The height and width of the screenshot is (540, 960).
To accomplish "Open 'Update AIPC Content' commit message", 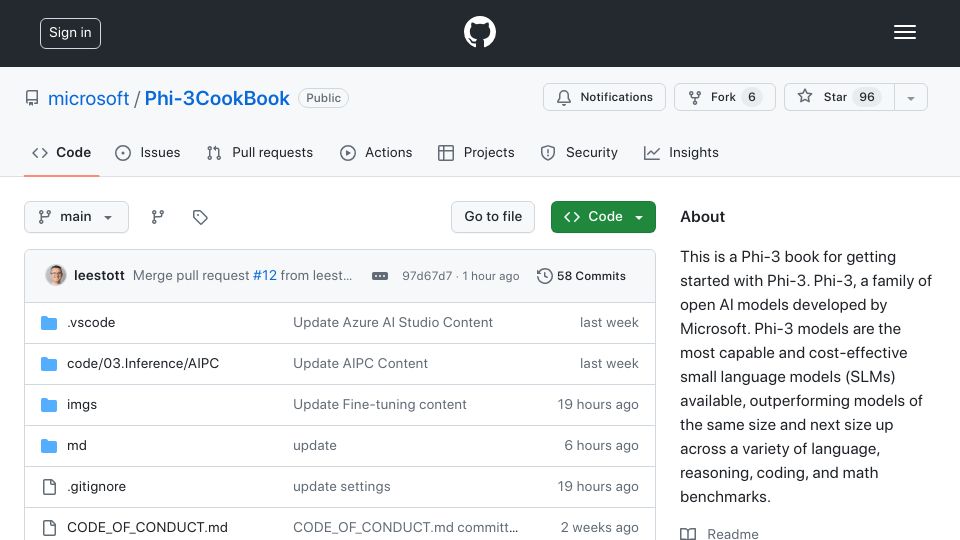I will click(x=360, y=364).
